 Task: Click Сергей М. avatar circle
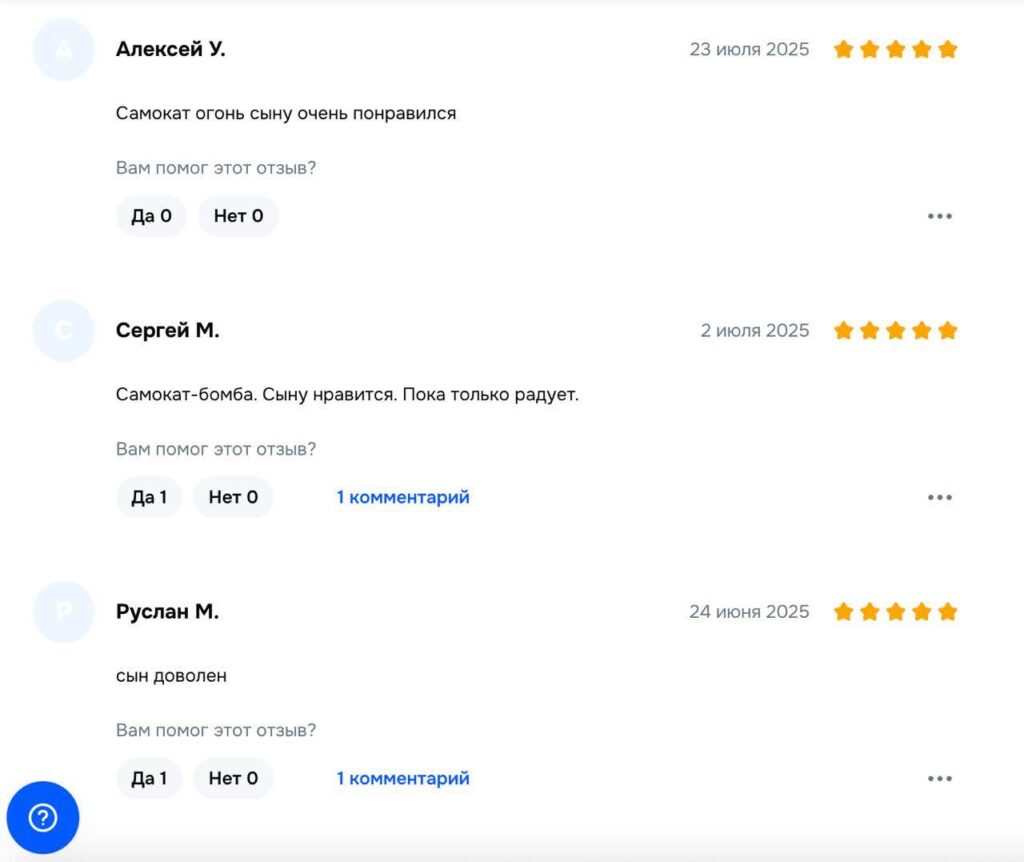63,330
